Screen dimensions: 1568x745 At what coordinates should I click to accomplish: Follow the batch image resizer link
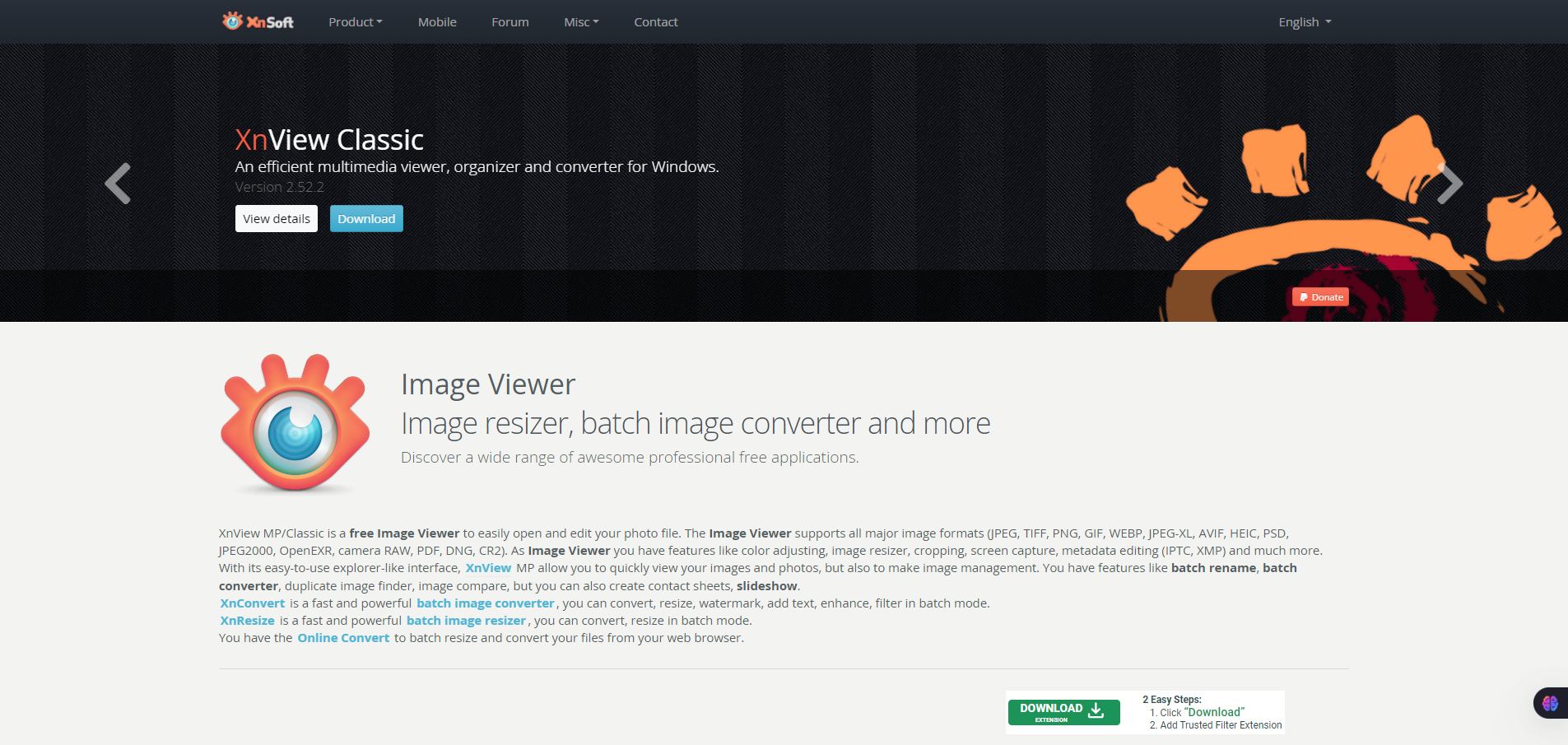click(466, 621)
